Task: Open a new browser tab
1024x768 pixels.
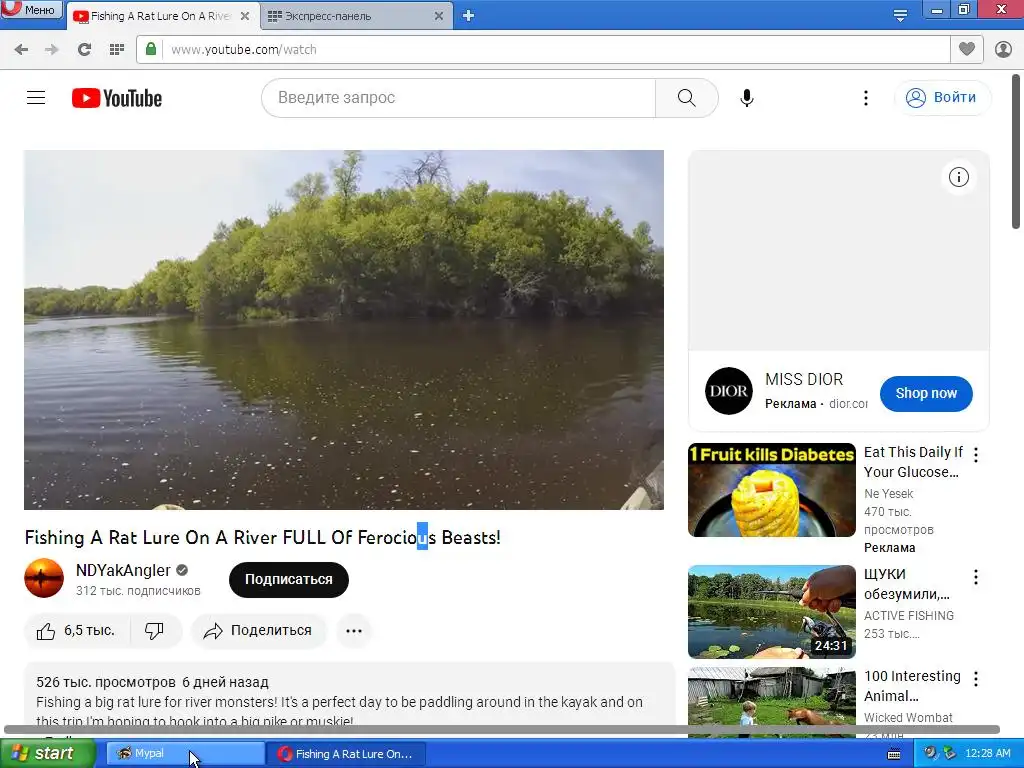Action: coord(468,16)
